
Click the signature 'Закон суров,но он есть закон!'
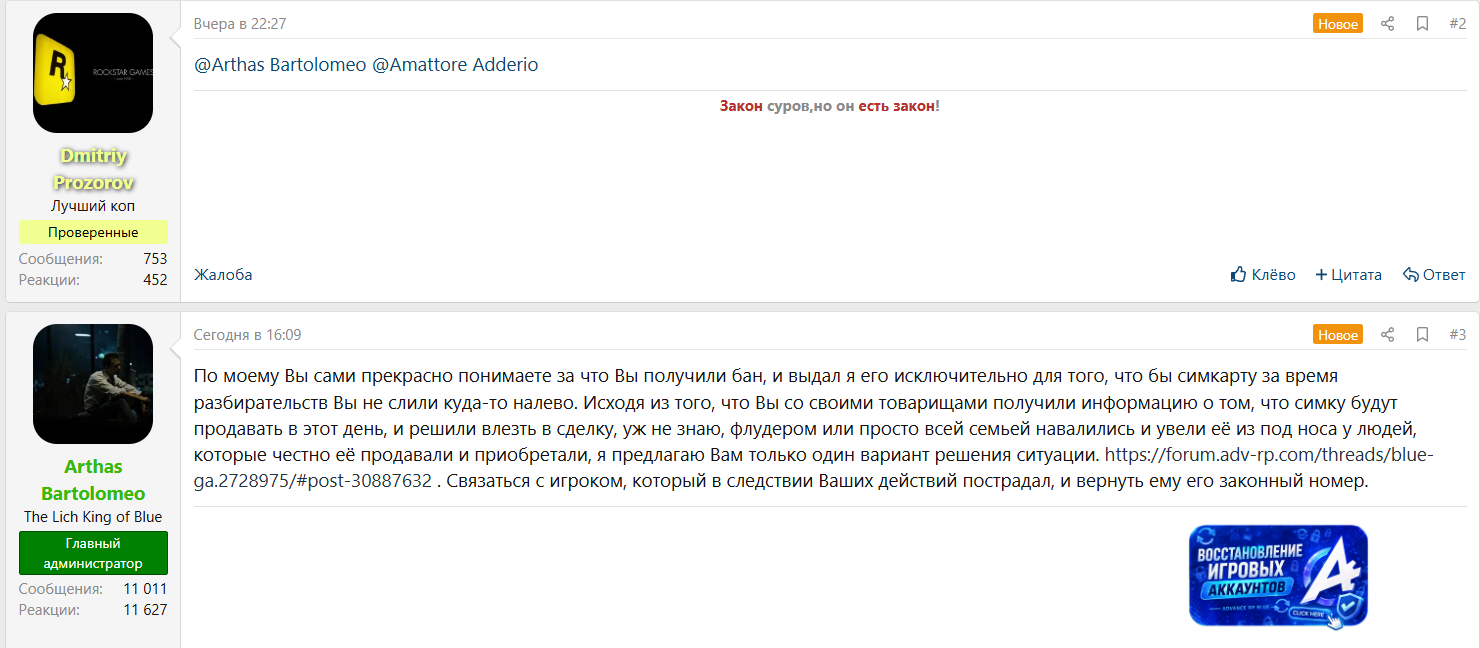[830, 106]
